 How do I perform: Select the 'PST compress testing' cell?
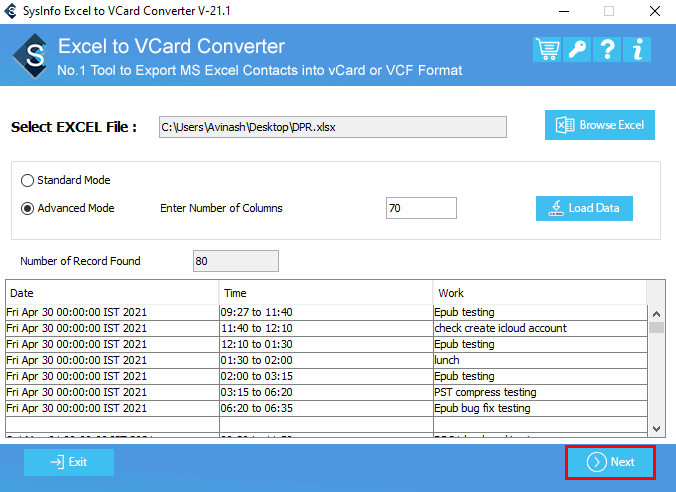click(541, 392)
